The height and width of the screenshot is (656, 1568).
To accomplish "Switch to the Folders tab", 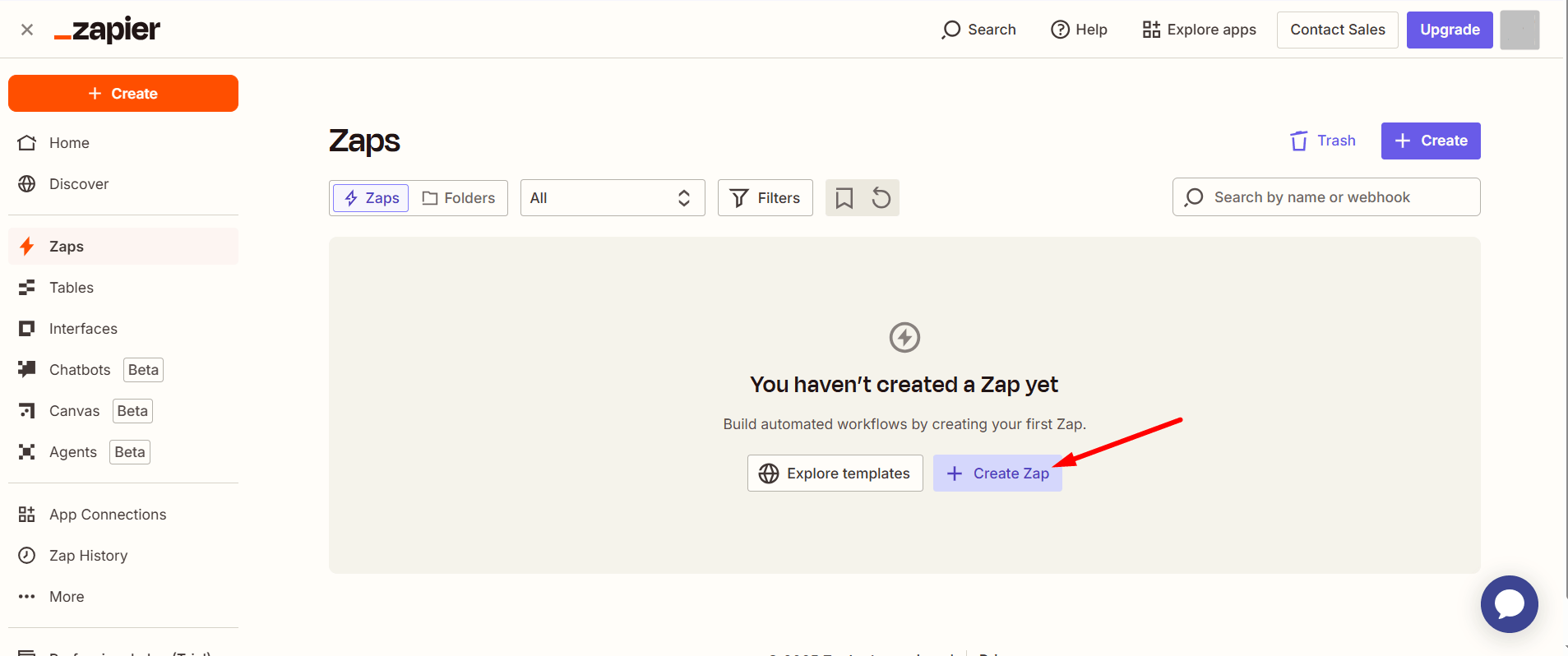I will point(458,198).
